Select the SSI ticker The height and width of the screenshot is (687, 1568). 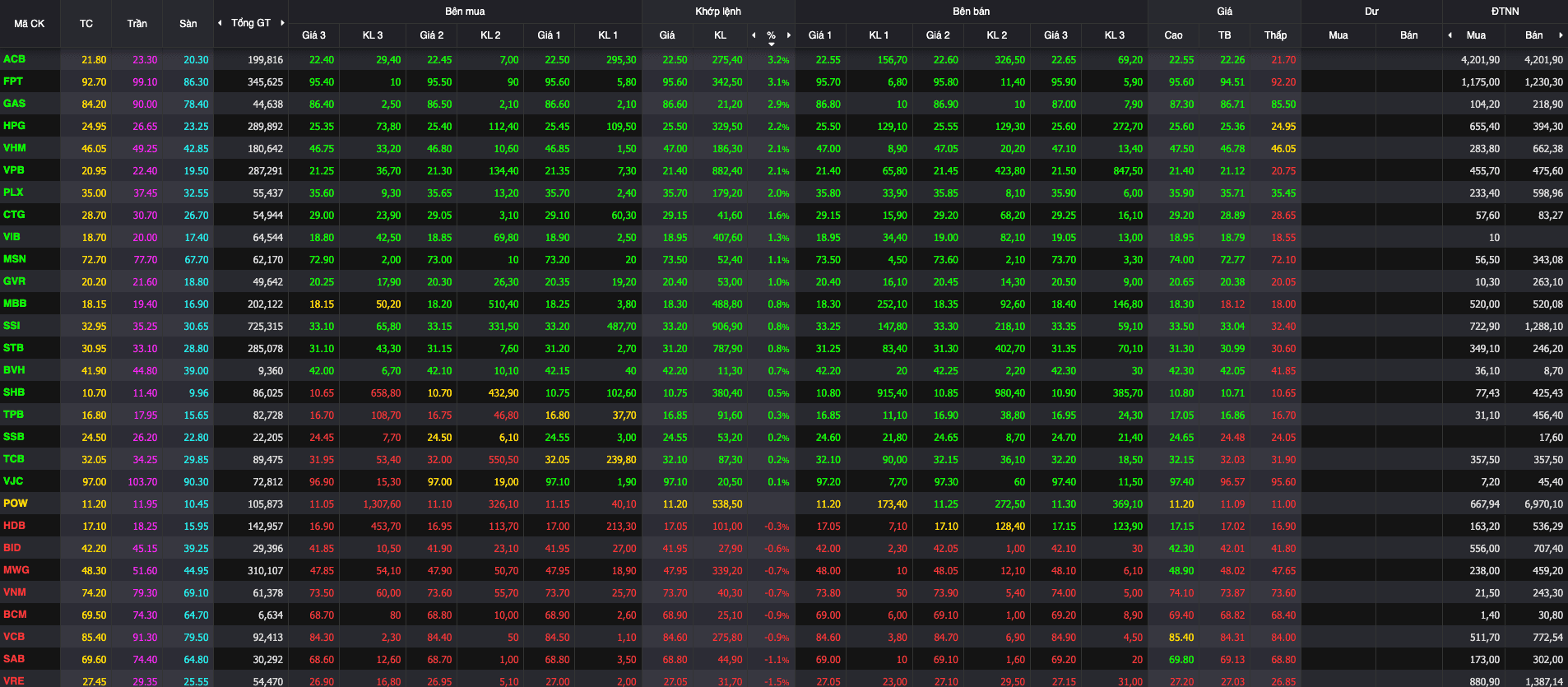coord(12,326)
